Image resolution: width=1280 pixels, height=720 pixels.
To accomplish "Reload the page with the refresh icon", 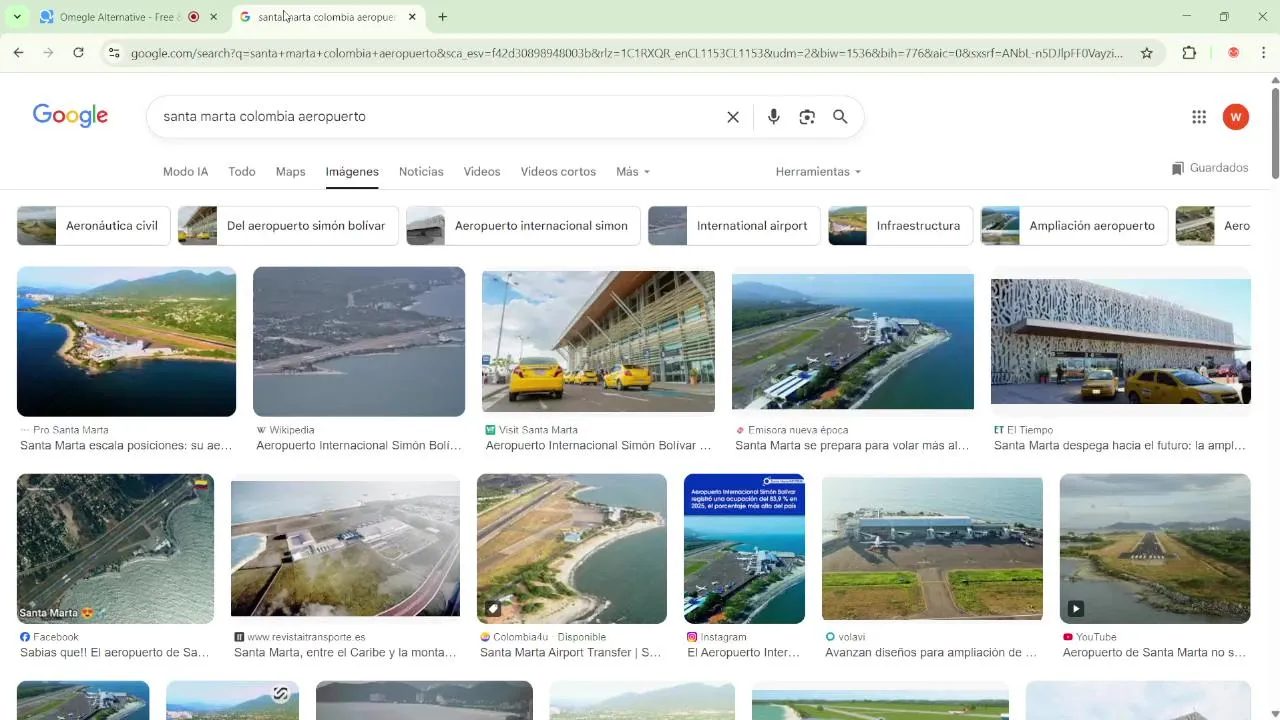I will [78, 53].
